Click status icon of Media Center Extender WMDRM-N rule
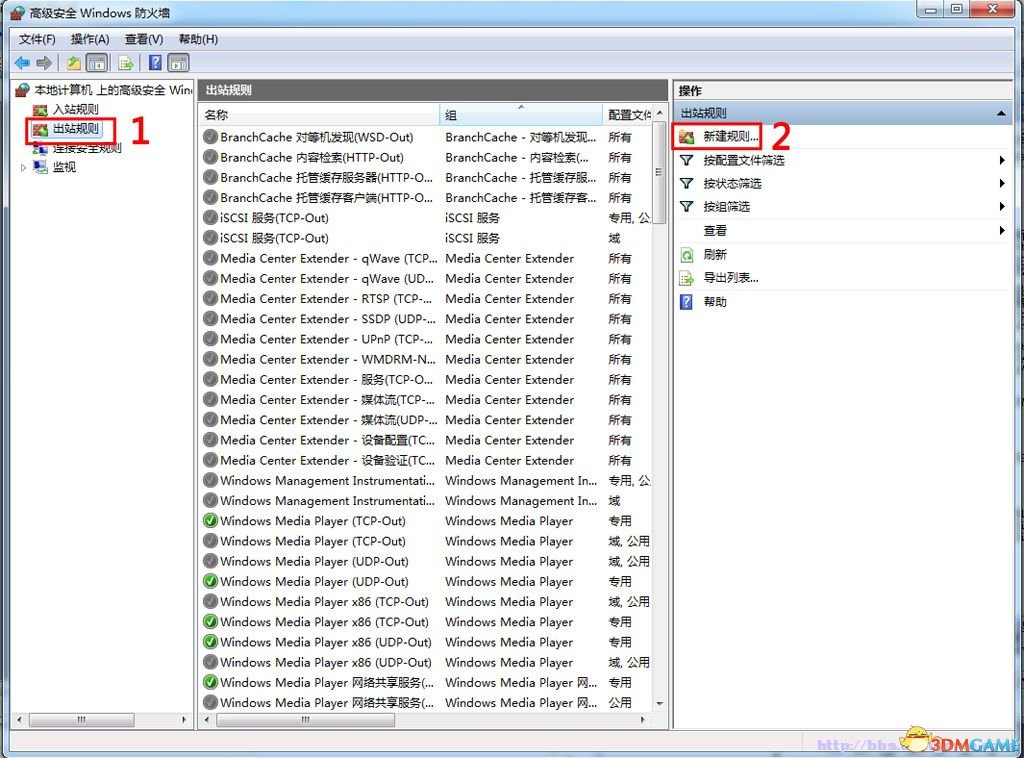 pyautogui.click(x=210, y=360)
